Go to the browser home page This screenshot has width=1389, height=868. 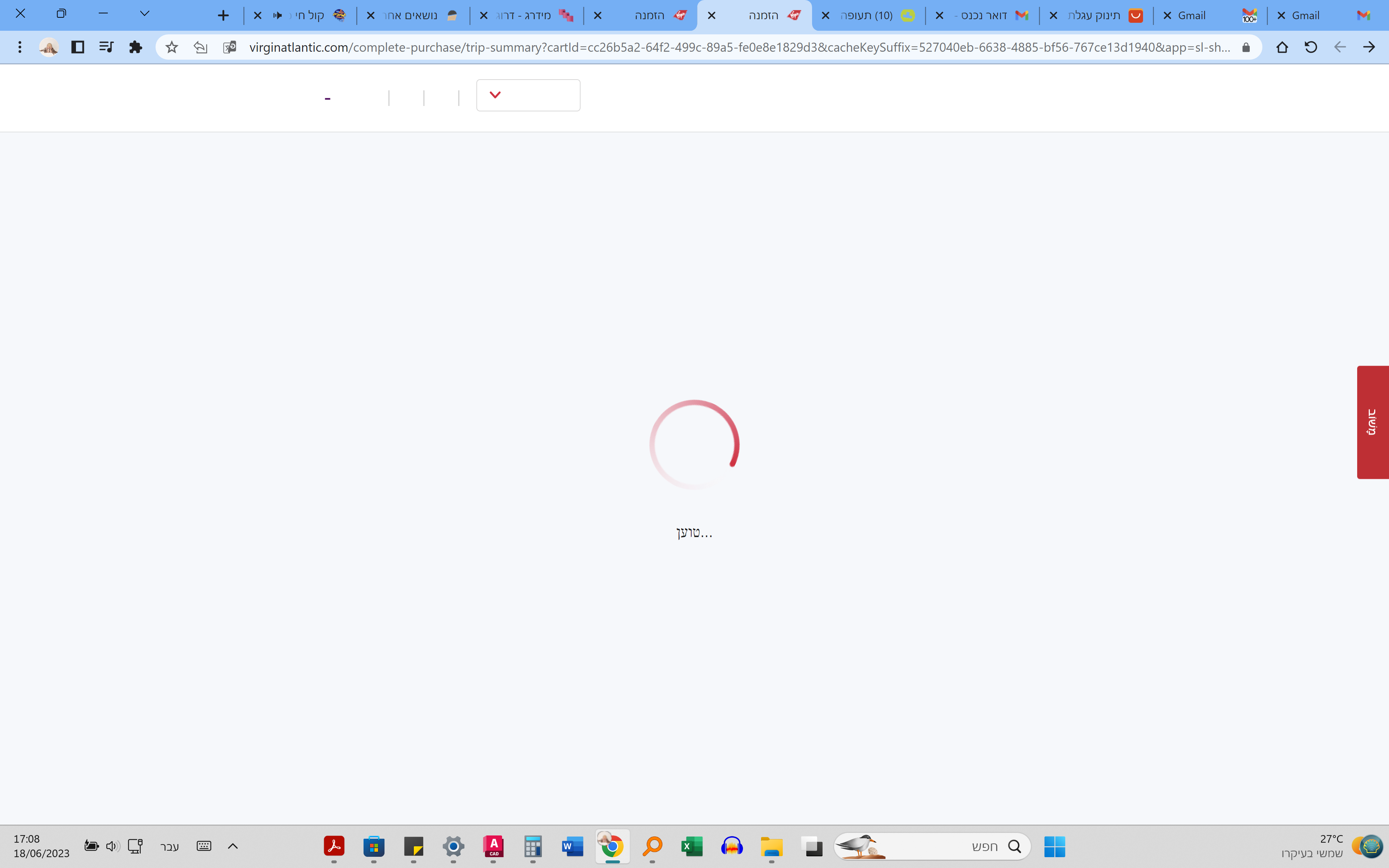click(x=1282, y=47)
